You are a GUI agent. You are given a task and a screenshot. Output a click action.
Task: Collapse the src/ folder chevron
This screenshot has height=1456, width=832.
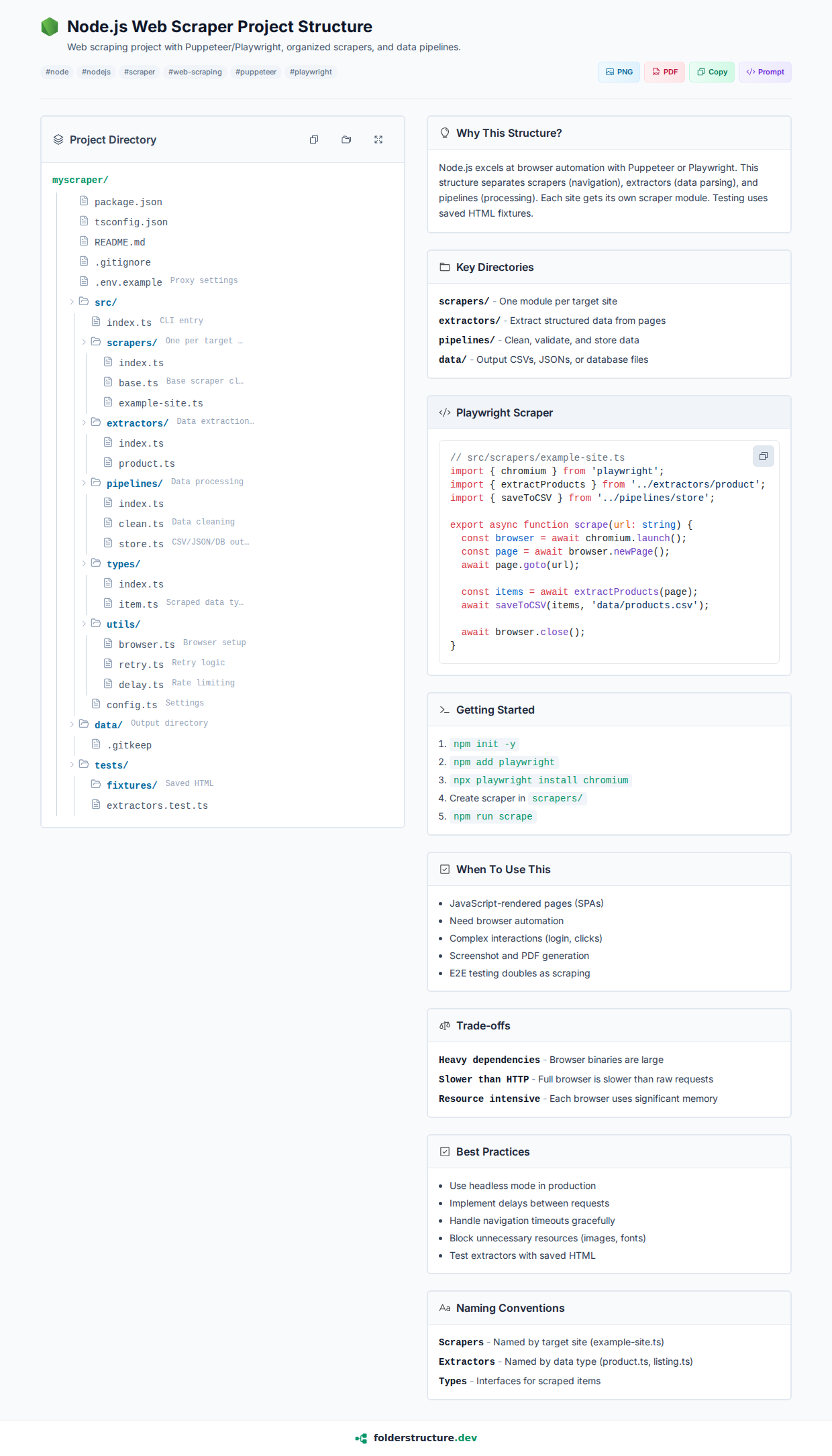tap(72, 302)
